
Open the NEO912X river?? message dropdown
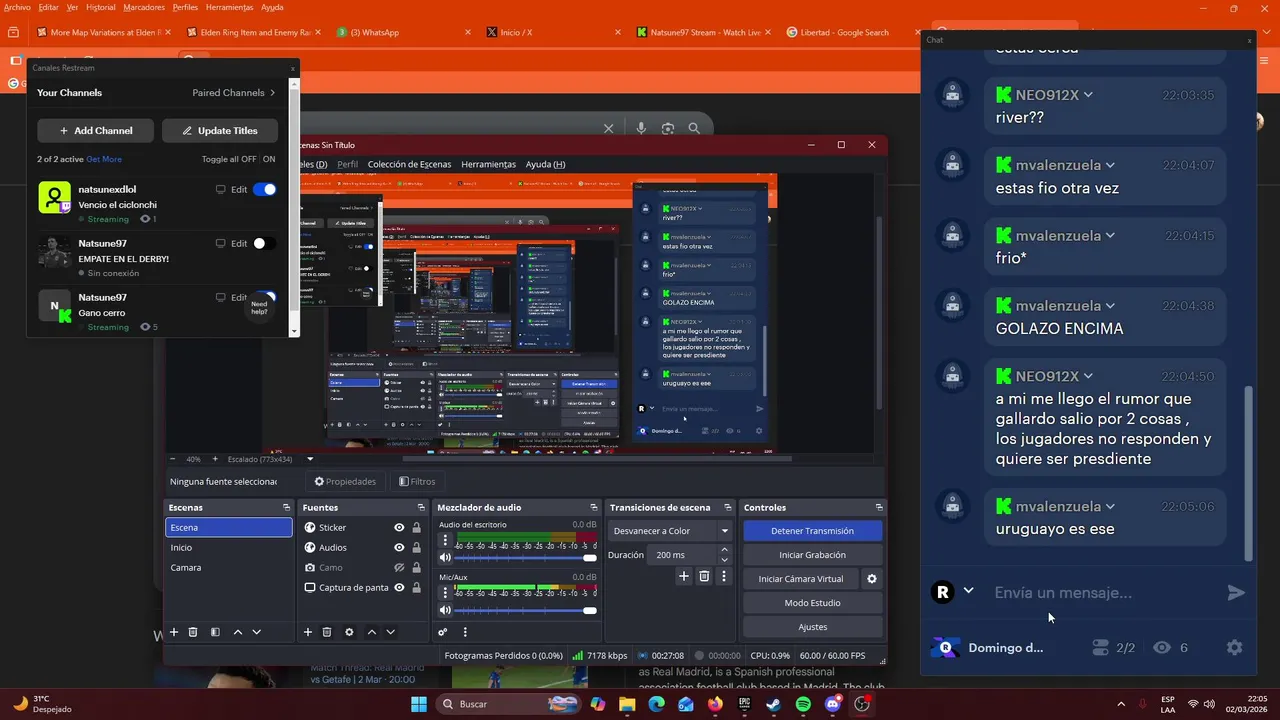[x=1088, y=95]
